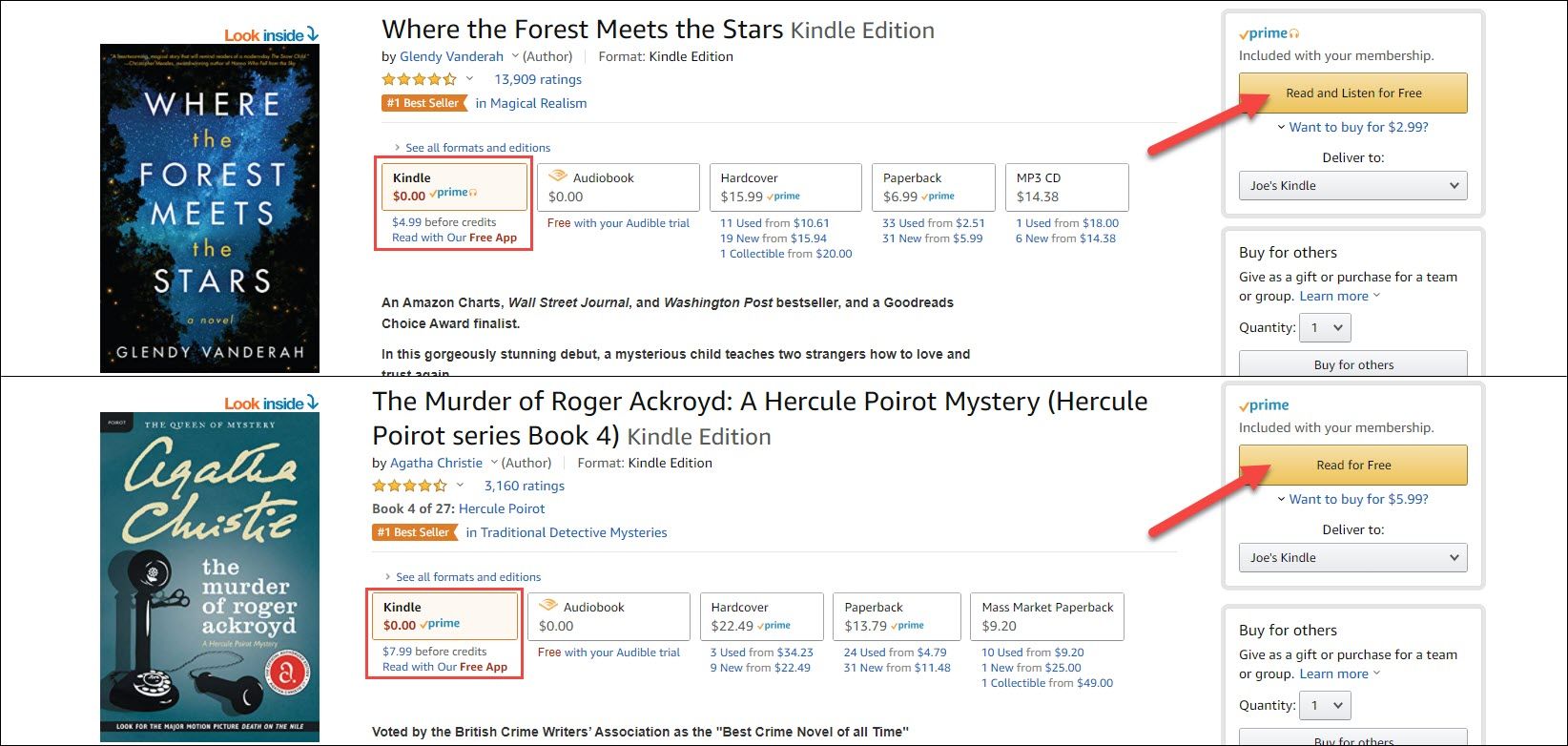Open the 13,909 ratings link
The width and height of the screenshot is (1568, 746).
tap(538, 79)
